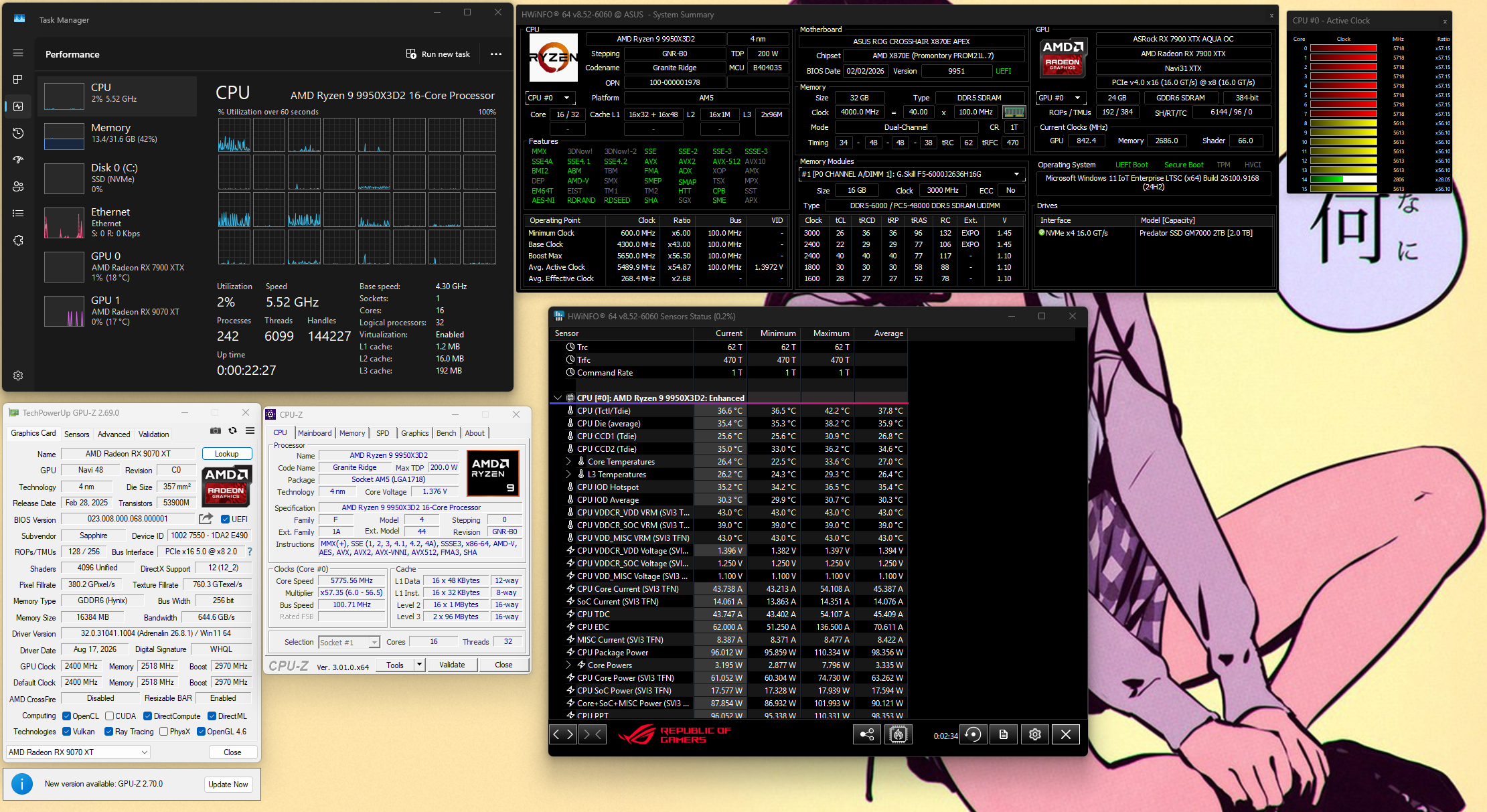Screen dimensions: 1487x812
Task: Toggle OpenGL 4.6 checkbox in GPU-Z
Action: click(x=201, y=732)
